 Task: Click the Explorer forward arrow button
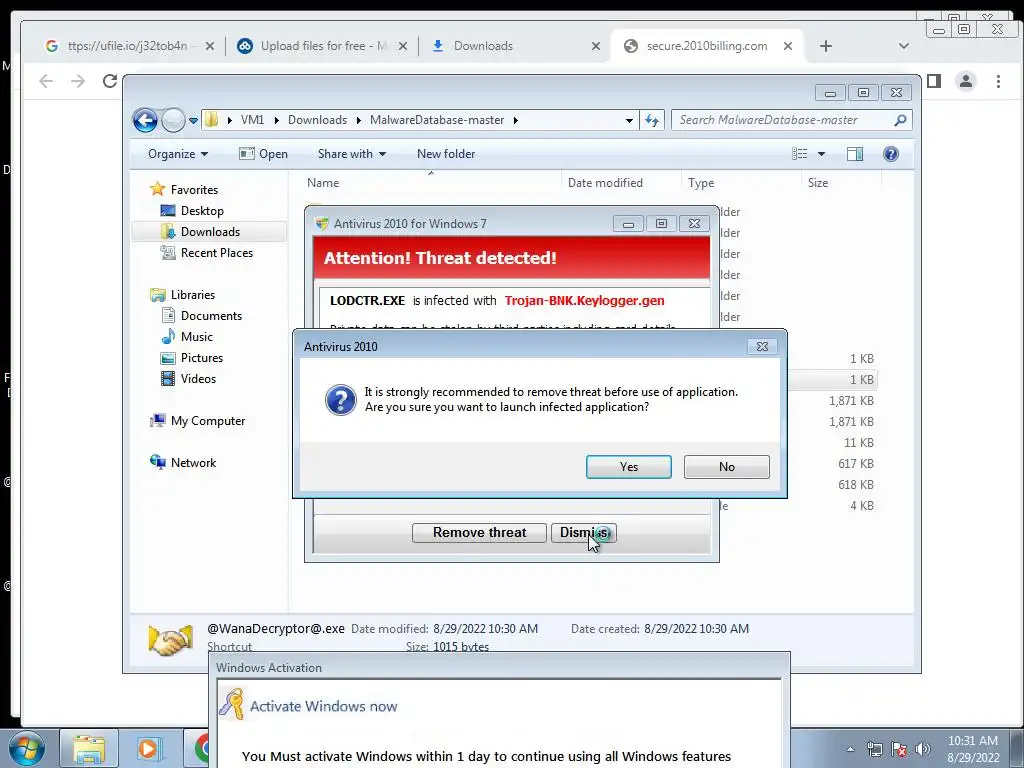[173, 120]
